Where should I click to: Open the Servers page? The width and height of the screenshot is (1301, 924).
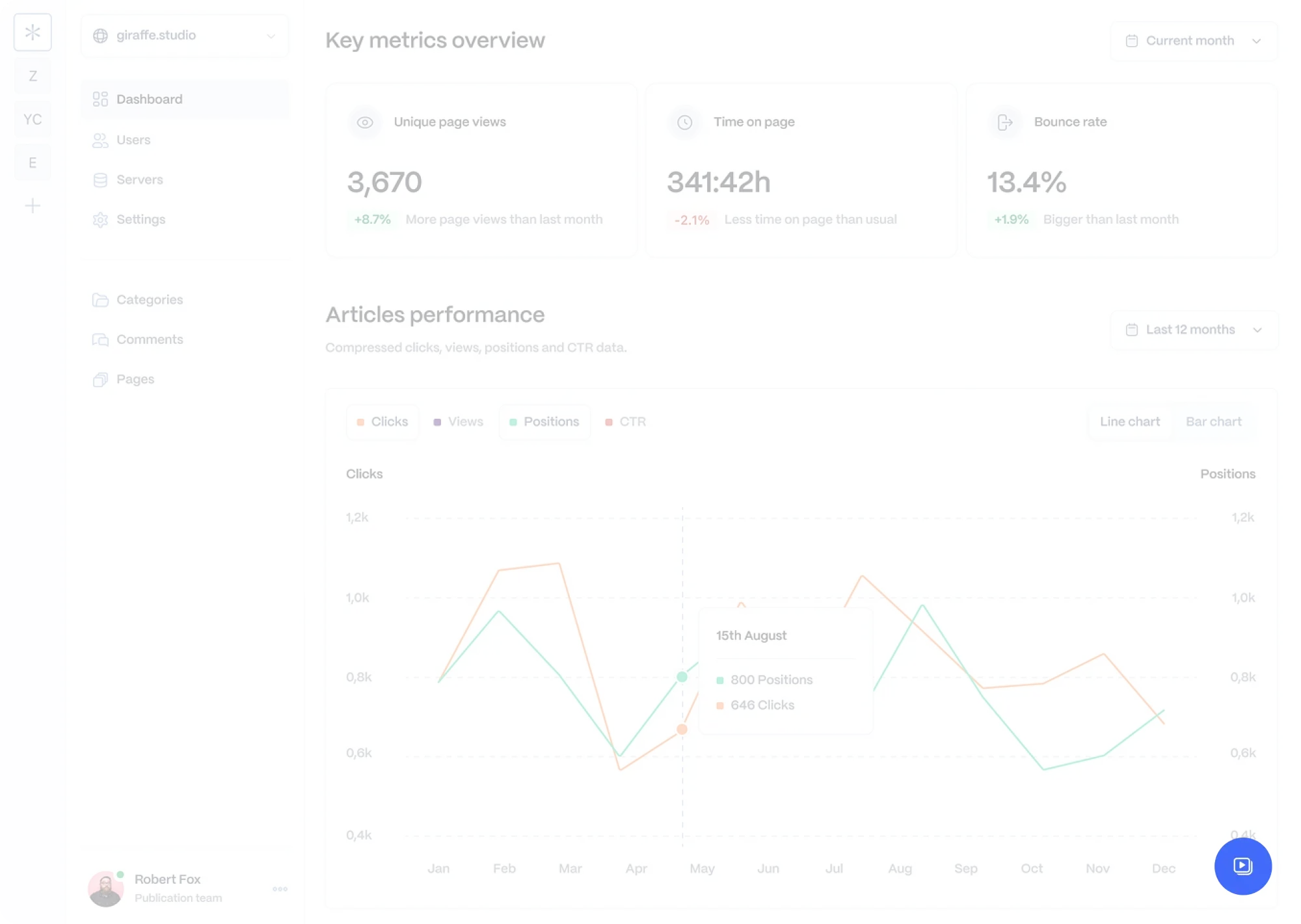point(139,180)
